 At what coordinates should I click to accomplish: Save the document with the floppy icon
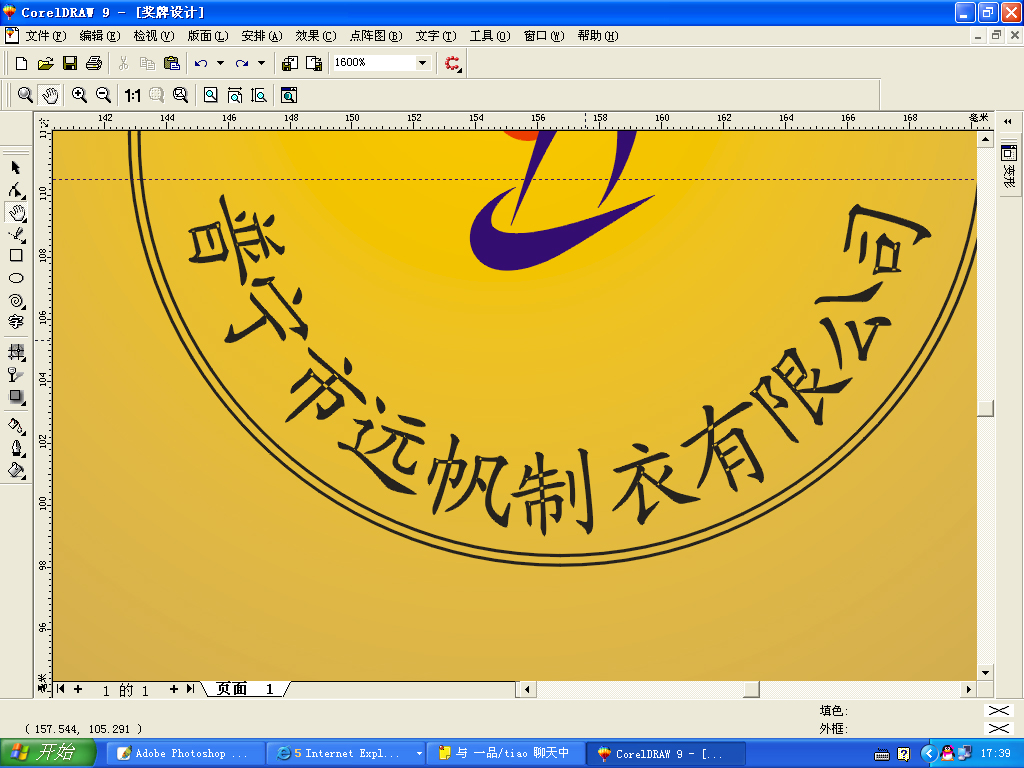click(x=70, y=63)
